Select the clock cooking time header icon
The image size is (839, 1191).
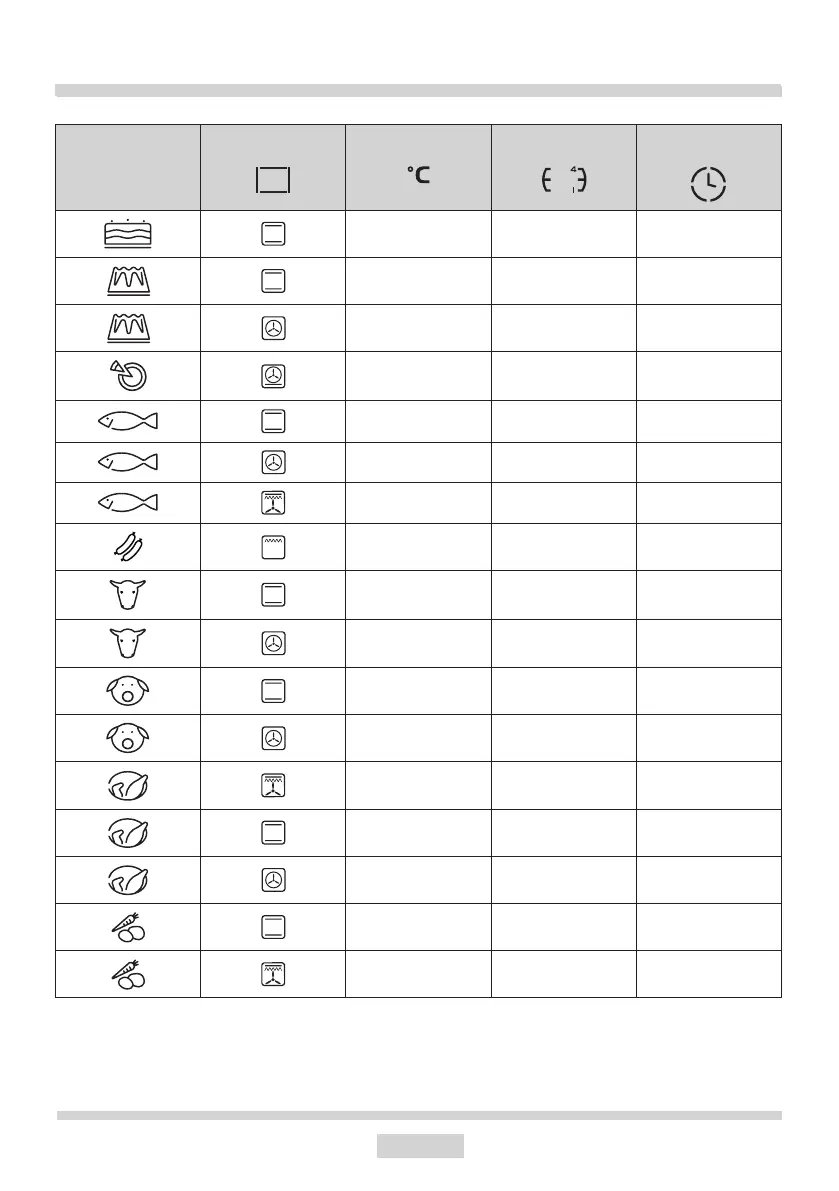708,187
